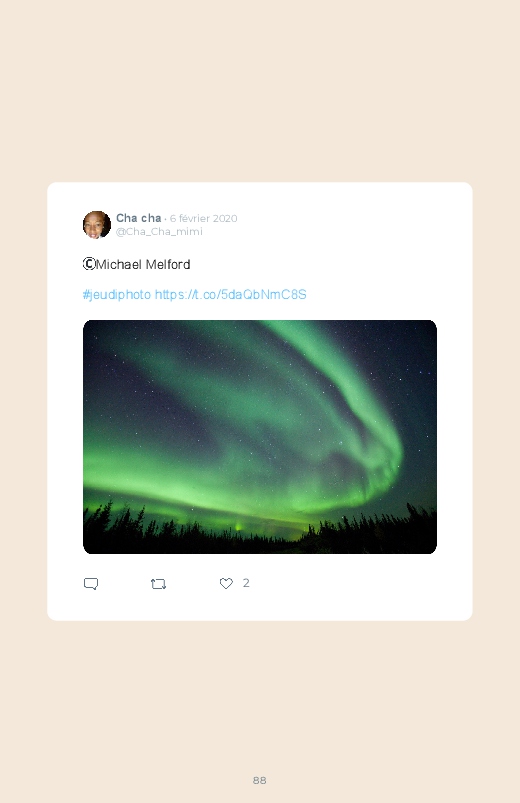Image resolution: width=520 pixels, height=803 pixels.
Task: Open the #jeudiphoto hashtag
Action: pyautogui.click(x=117, y=294)
